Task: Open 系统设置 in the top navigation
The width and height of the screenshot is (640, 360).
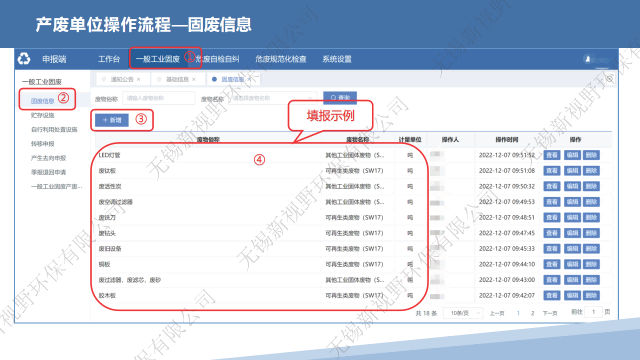Action: tap(337, 59)
